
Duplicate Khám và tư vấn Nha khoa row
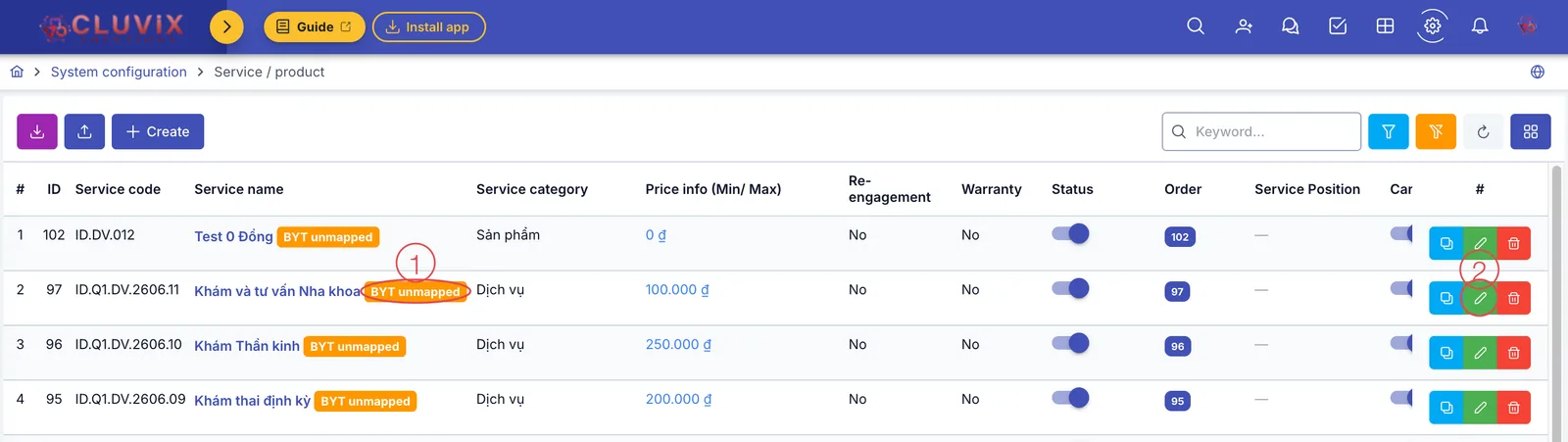tap(1446, 298)
